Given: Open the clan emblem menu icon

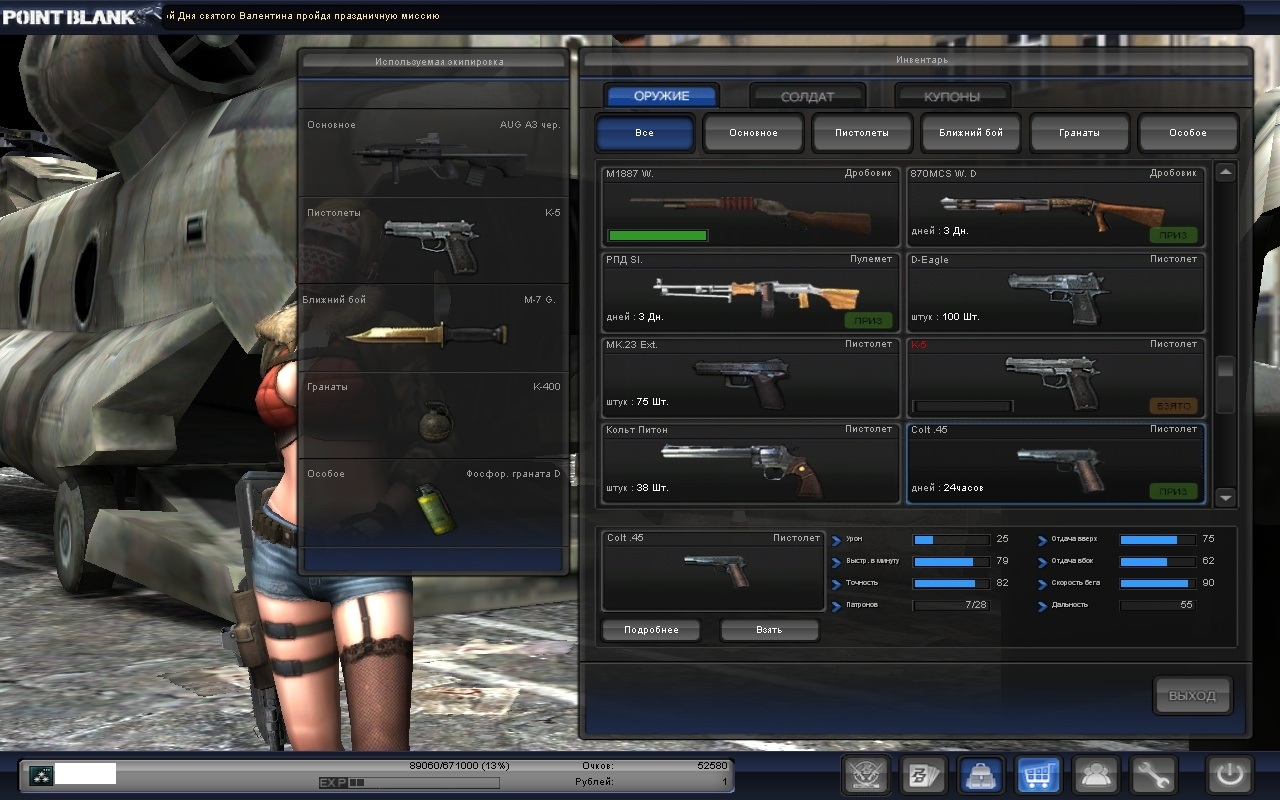Looking at the screenshot, I should [866, 775].
